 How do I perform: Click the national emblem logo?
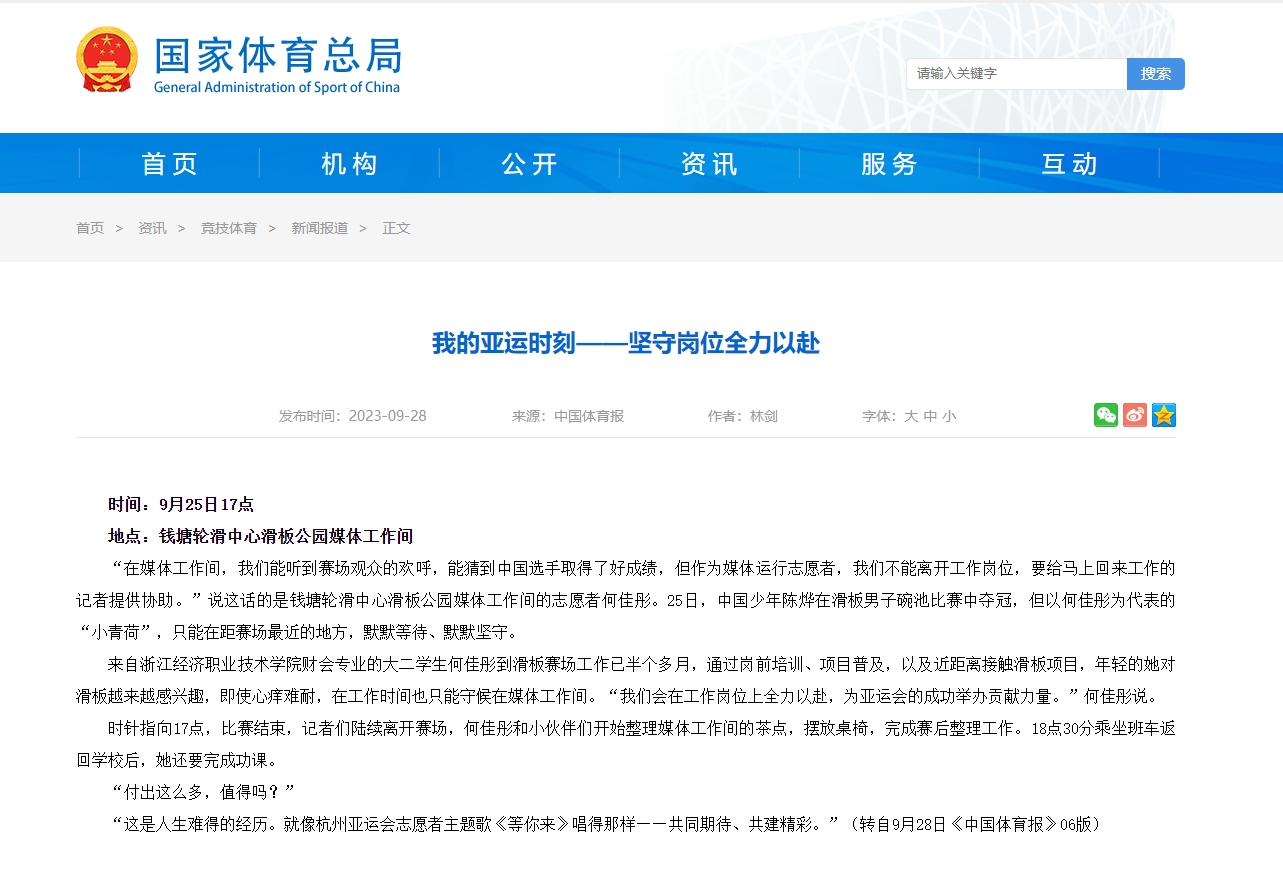coord(106,60)
